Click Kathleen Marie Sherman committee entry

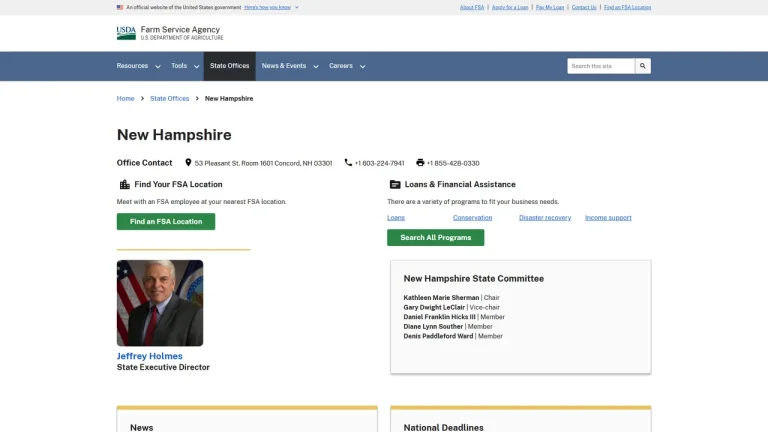(452, 297)
